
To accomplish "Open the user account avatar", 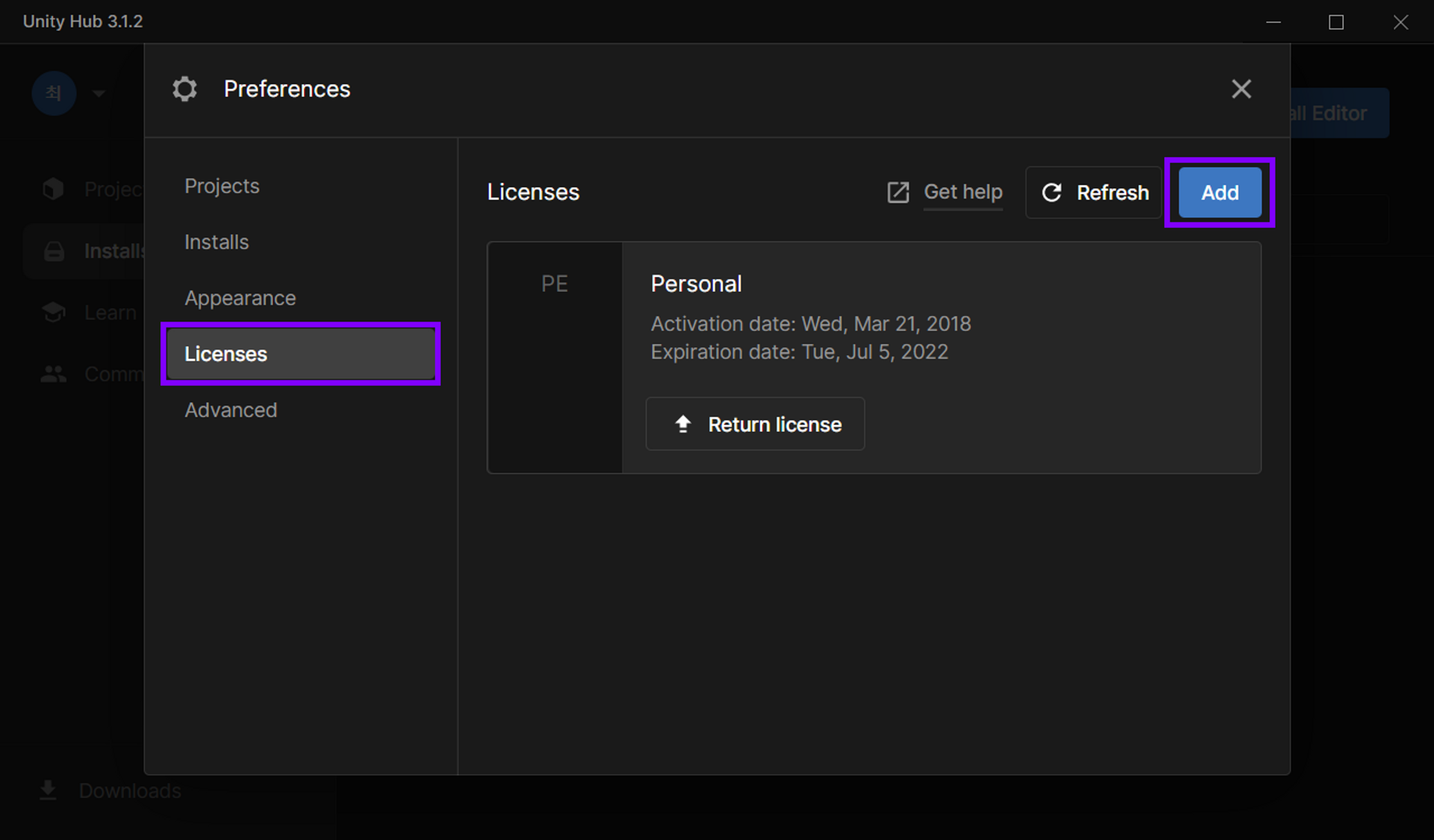I will pos(54,93).
